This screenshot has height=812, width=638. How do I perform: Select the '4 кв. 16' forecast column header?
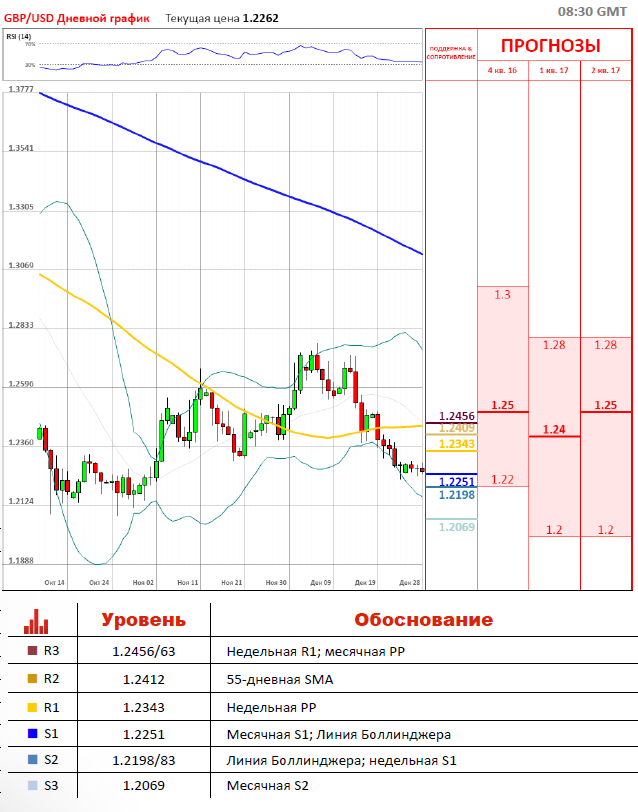[x=502, y=71]
